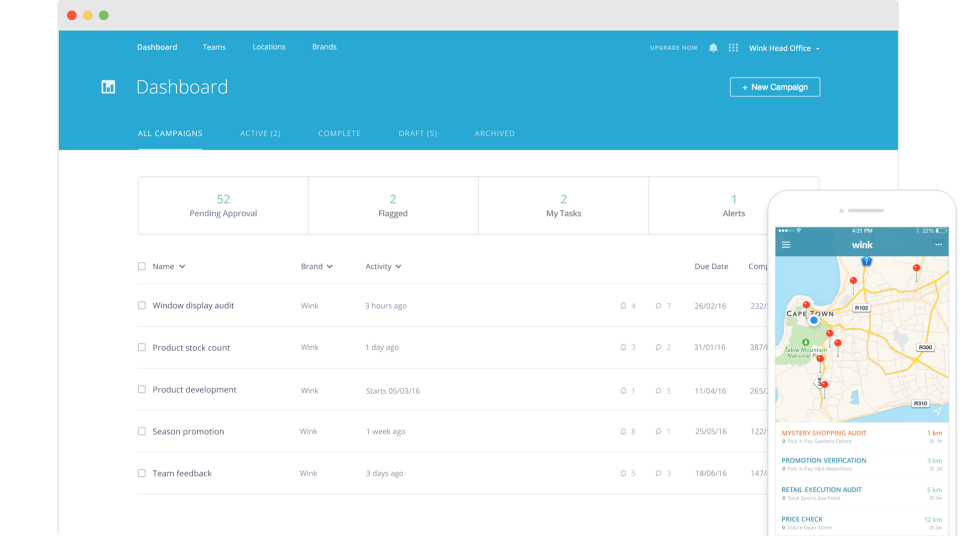
Task: Switch to the Active (2) tab
Action: click(x=260, y=134)
